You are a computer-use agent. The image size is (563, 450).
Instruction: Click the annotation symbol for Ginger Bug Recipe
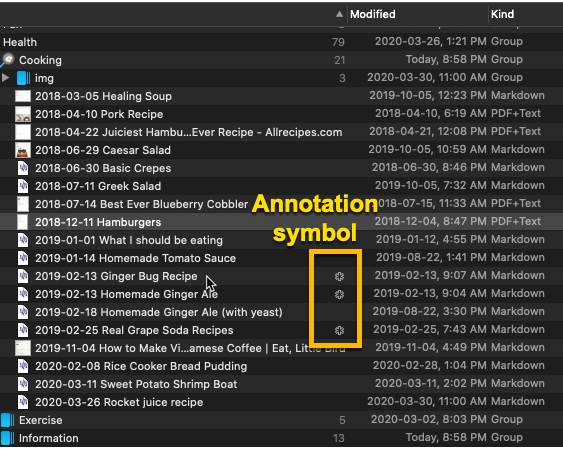tap(339, 276)
